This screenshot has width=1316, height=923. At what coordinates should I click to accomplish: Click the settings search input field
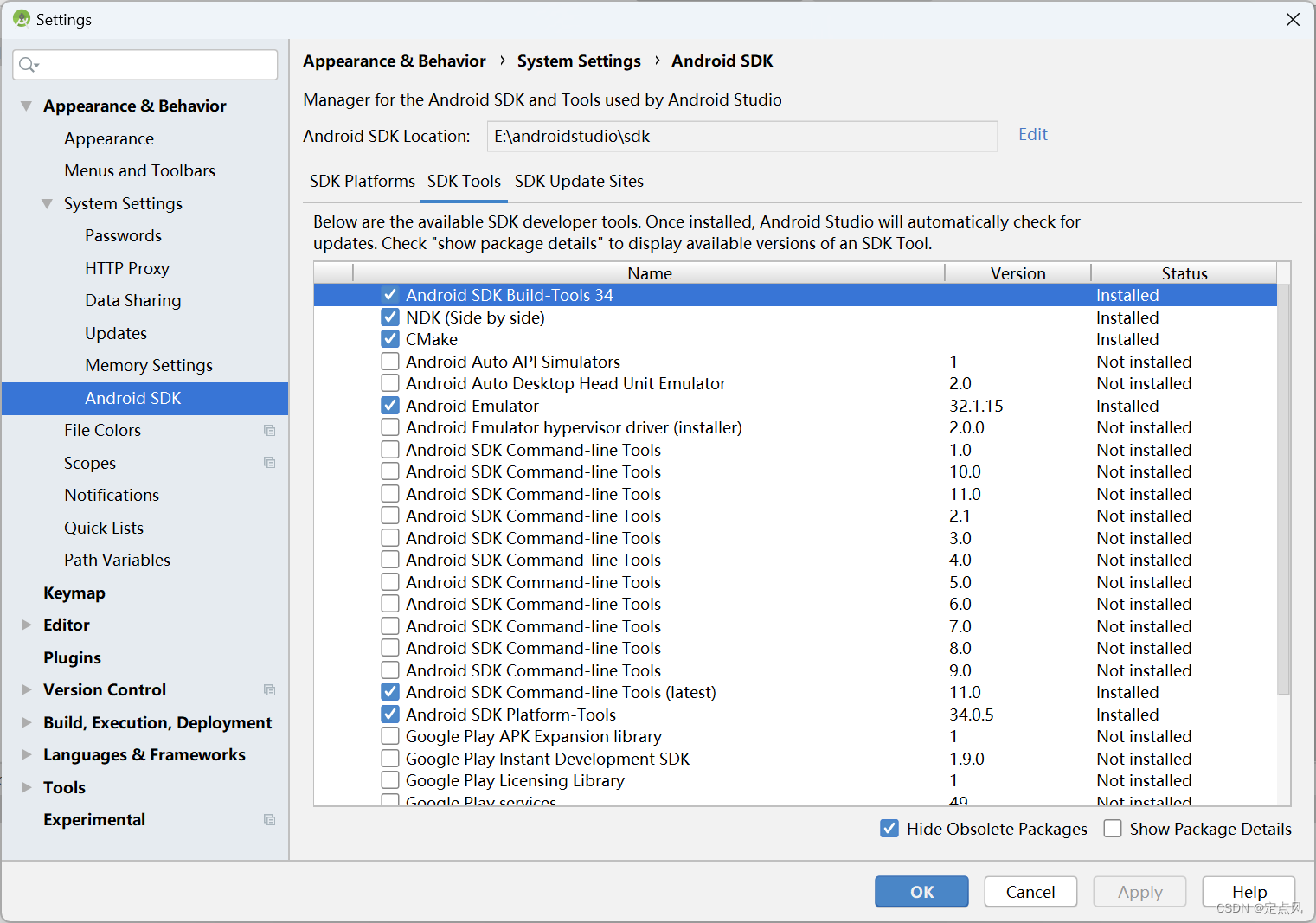[145, 65]
